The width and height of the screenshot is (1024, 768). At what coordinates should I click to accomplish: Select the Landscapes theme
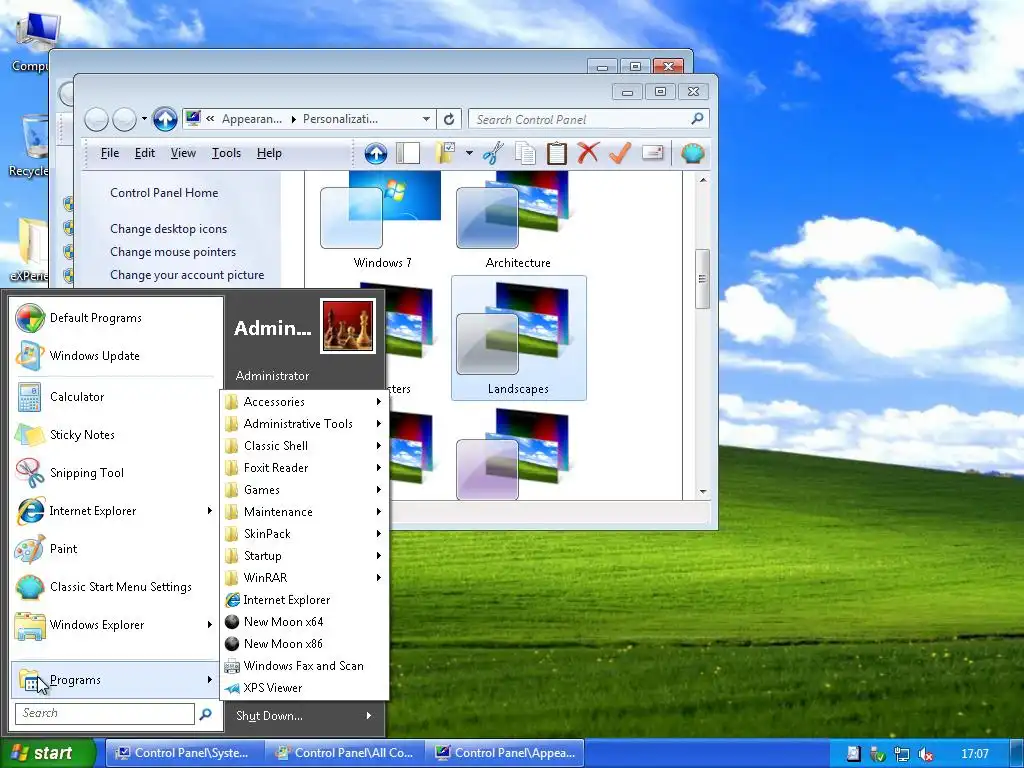pyautogui.click(x=519, y=338)
